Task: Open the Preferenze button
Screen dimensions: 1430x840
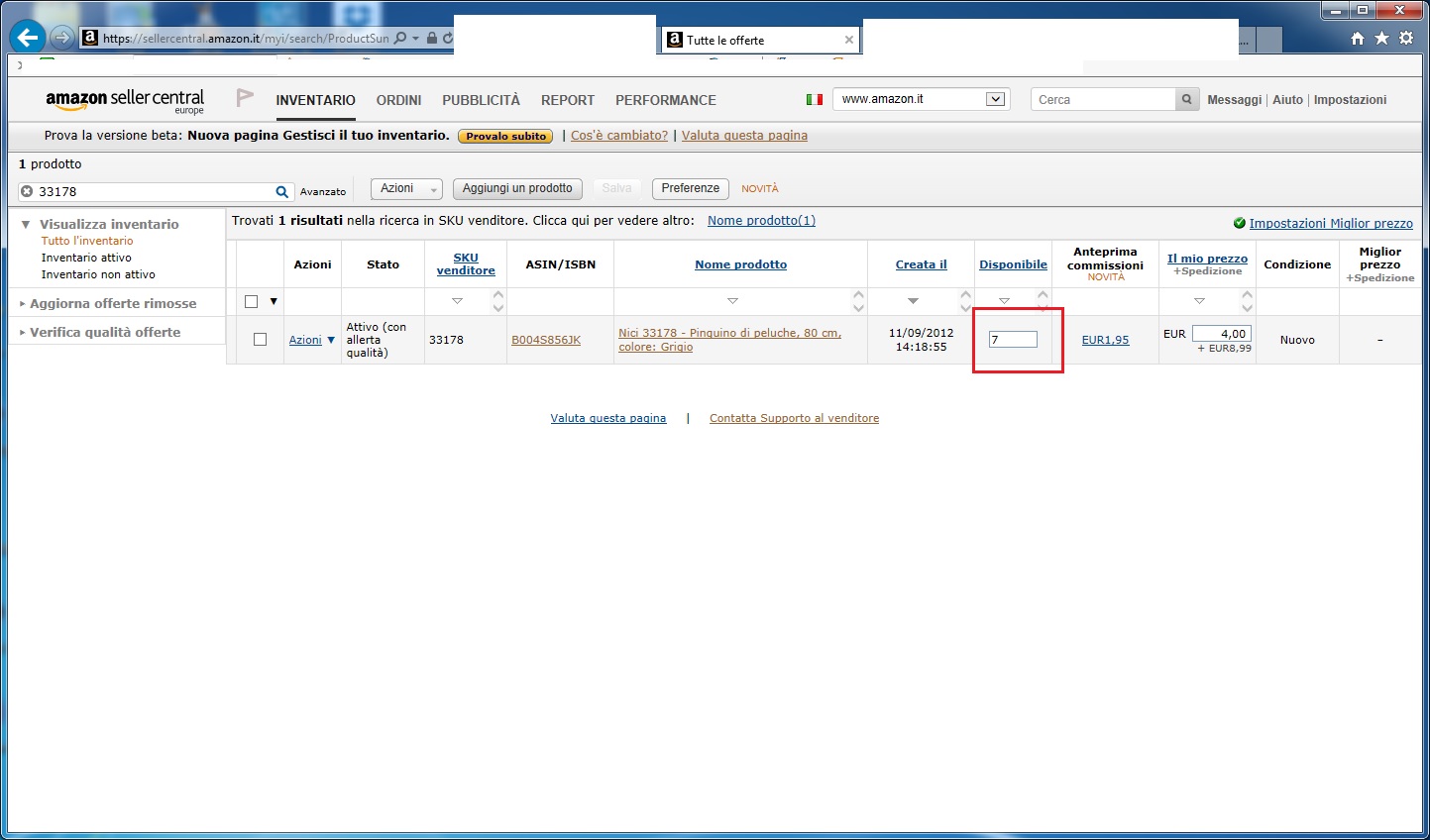Action: (x=691, y=188)
